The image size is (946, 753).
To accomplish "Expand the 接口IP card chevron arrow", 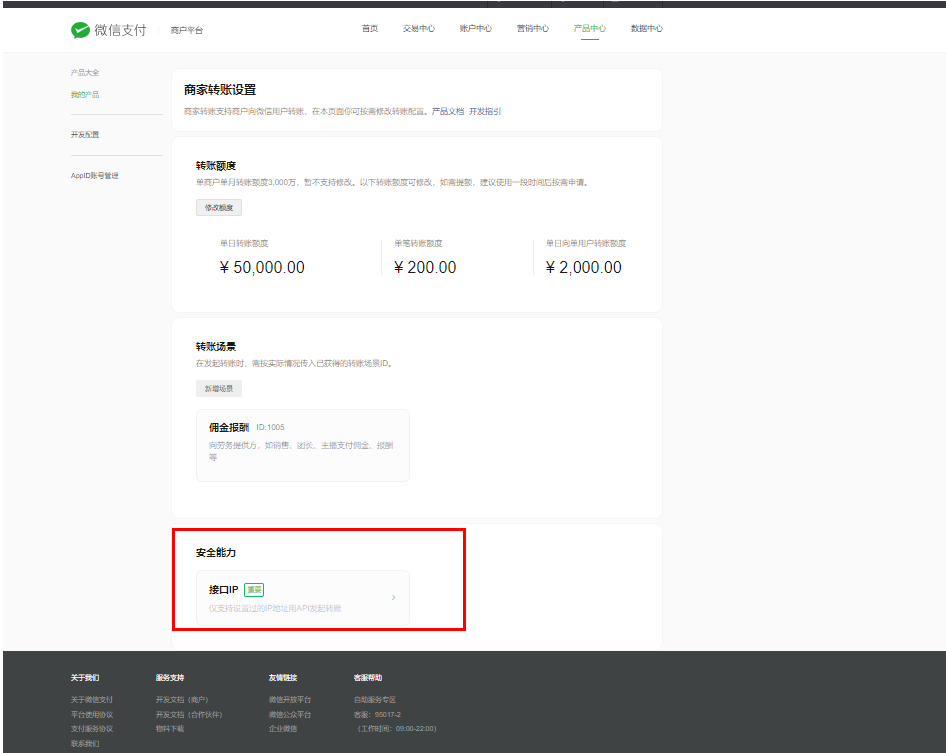I will [x=393, y=598].
